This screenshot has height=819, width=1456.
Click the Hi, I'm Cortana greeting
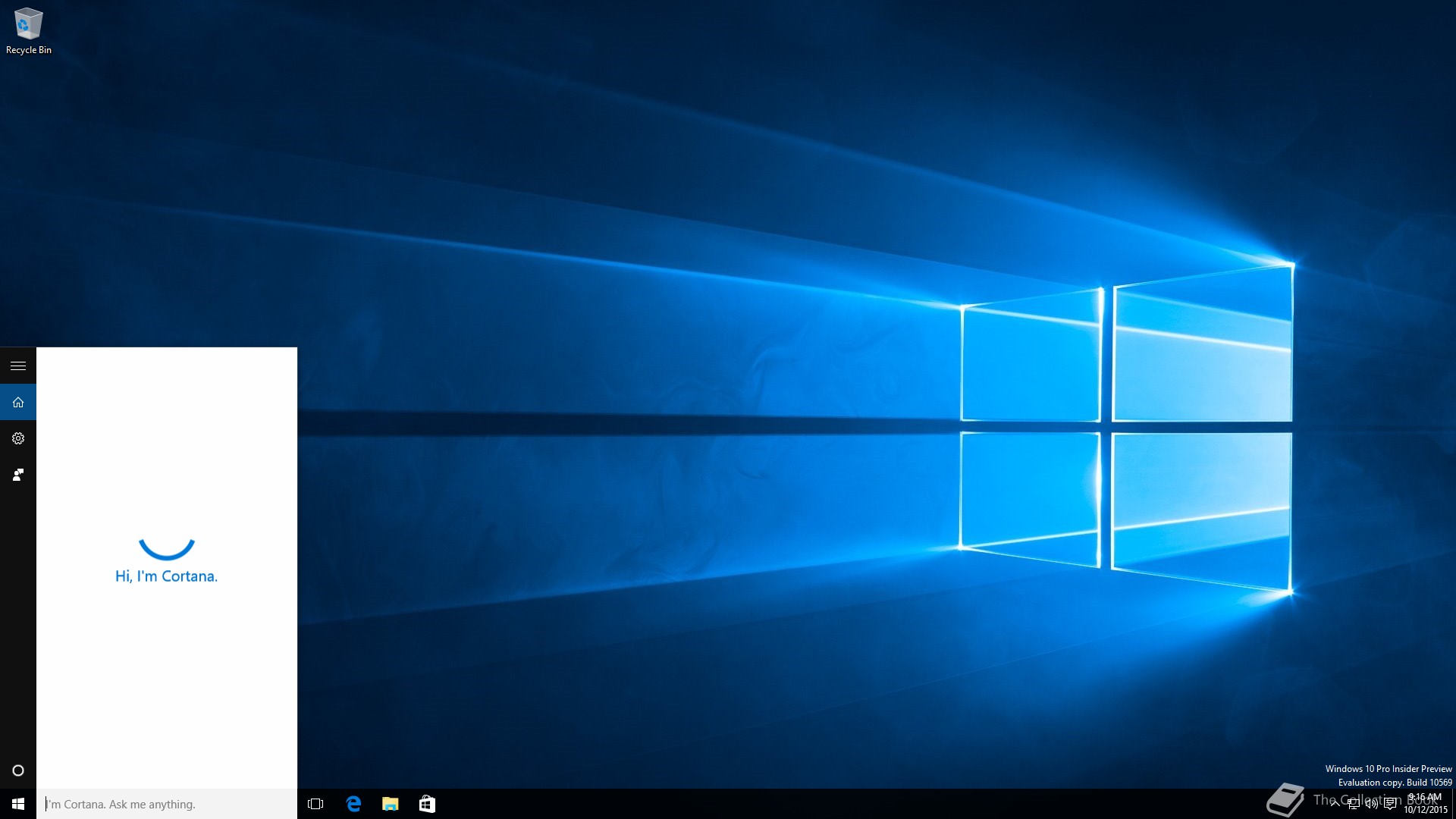pyautogui.click(x=166, y=576)
